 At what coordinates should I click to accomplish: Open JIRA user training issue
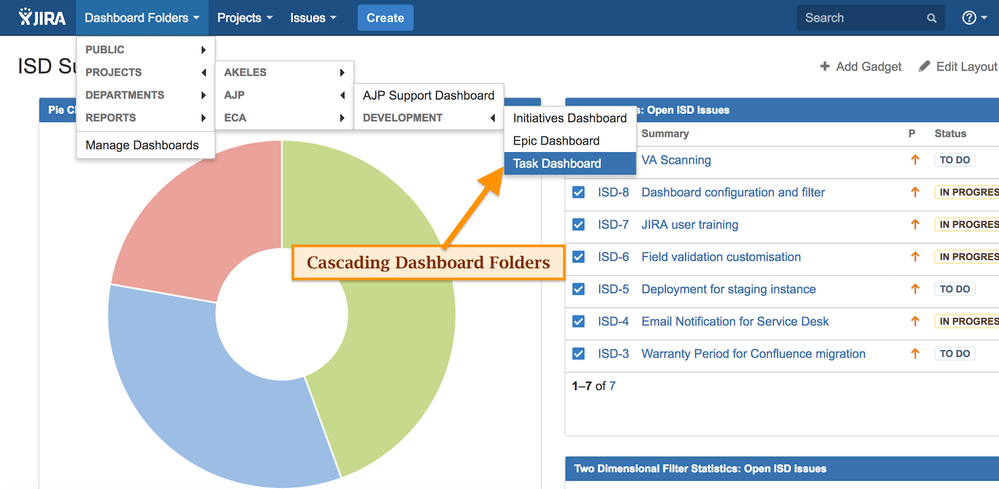tap(690, 224)
